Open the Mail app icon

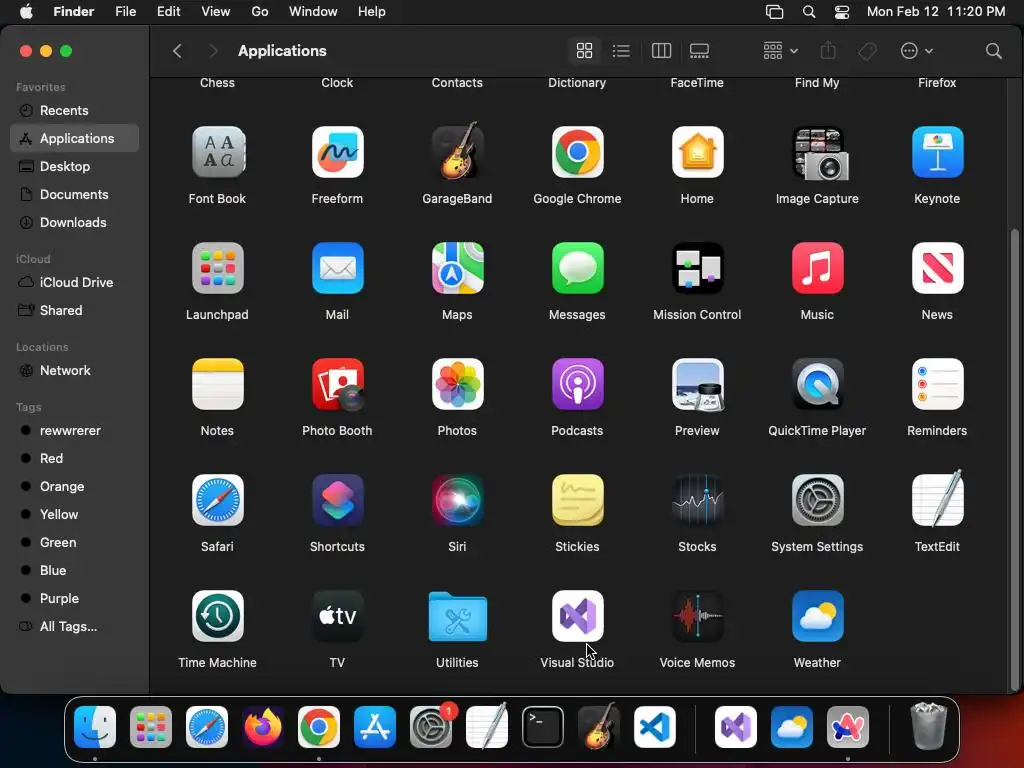[x=338, y=268]
